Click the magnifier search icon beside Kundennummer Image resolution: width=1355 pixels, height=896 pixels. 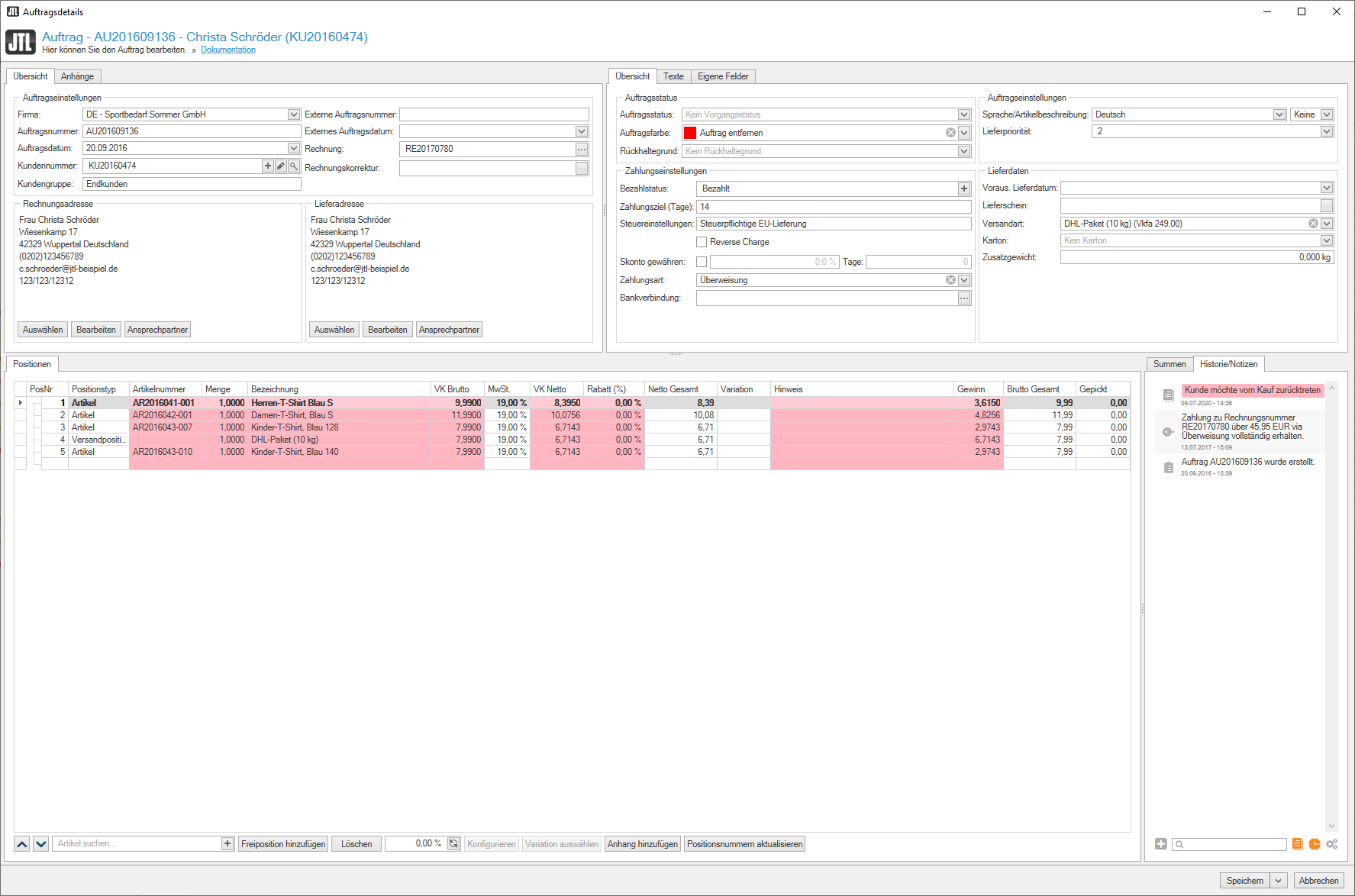(294, 166)
